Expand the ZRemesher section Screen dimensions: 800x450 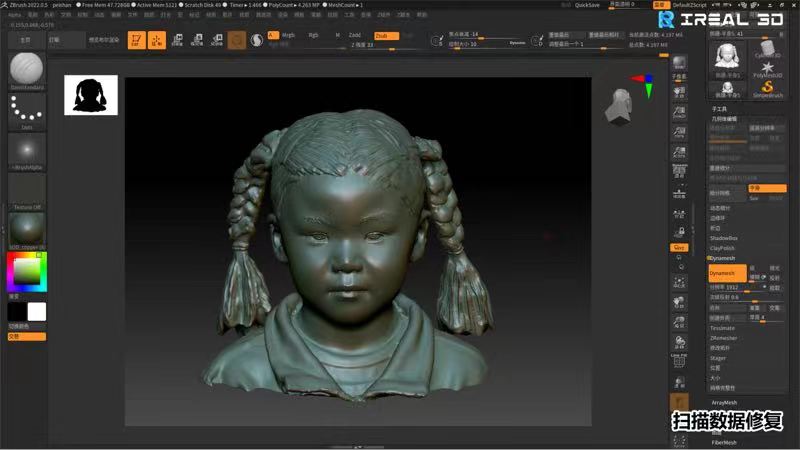tap(723, 338)
